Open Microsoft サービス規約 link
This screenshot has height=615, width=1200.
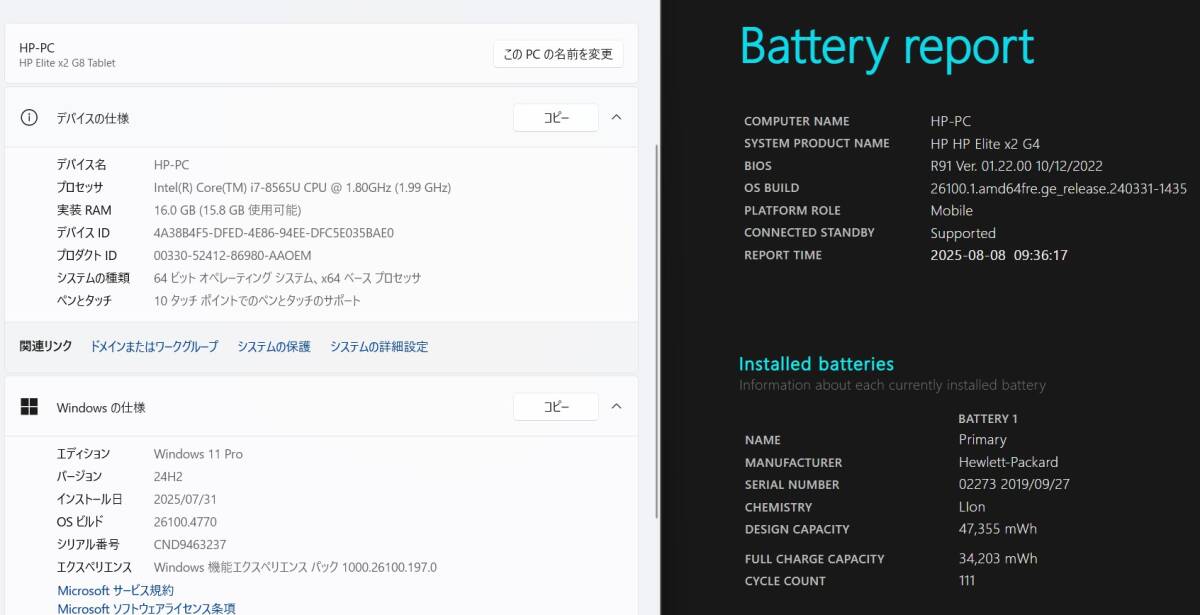(115, 590)
